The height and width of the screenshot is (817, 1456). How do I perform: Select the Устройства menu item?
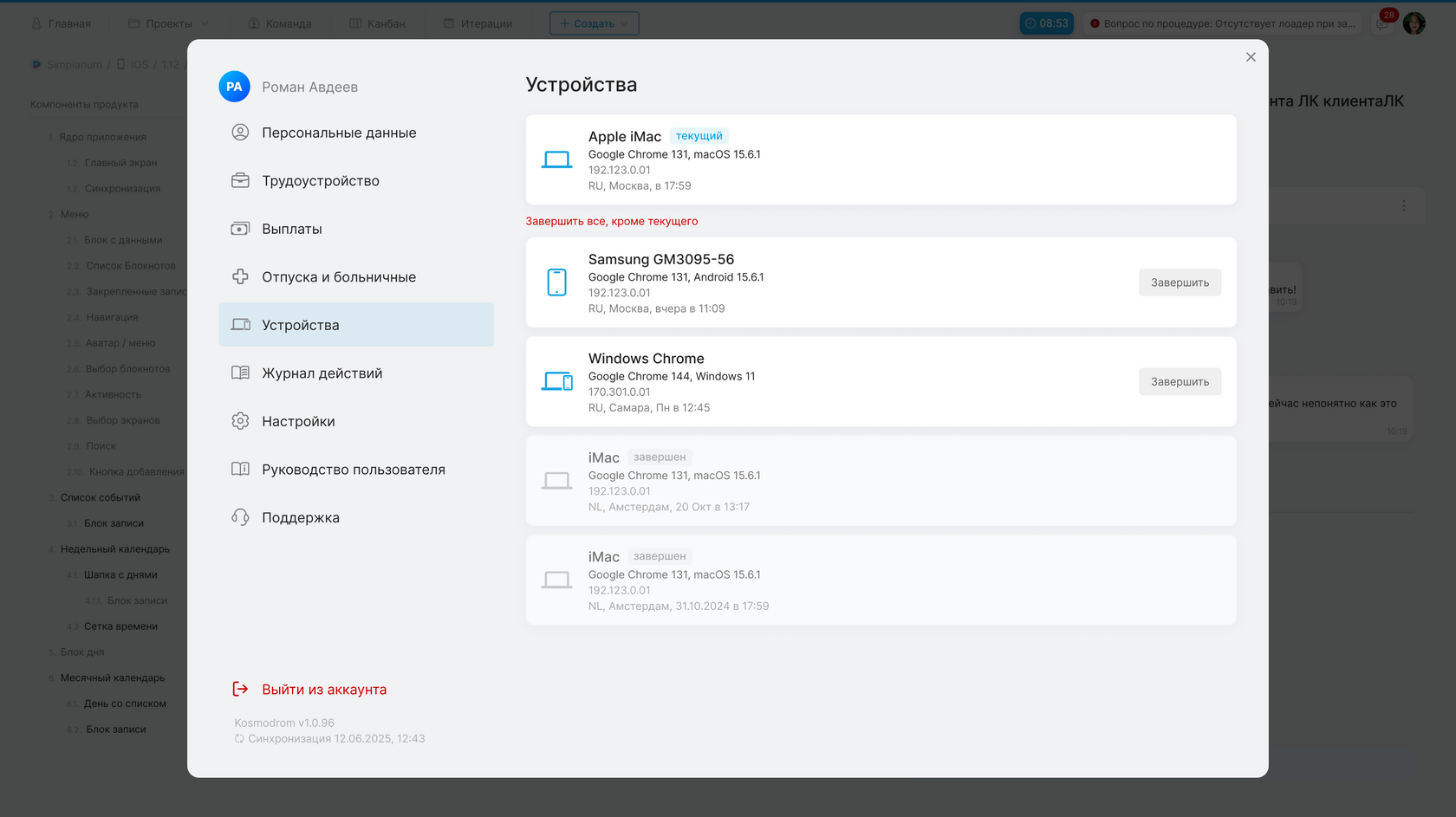[x=356, y=325]
